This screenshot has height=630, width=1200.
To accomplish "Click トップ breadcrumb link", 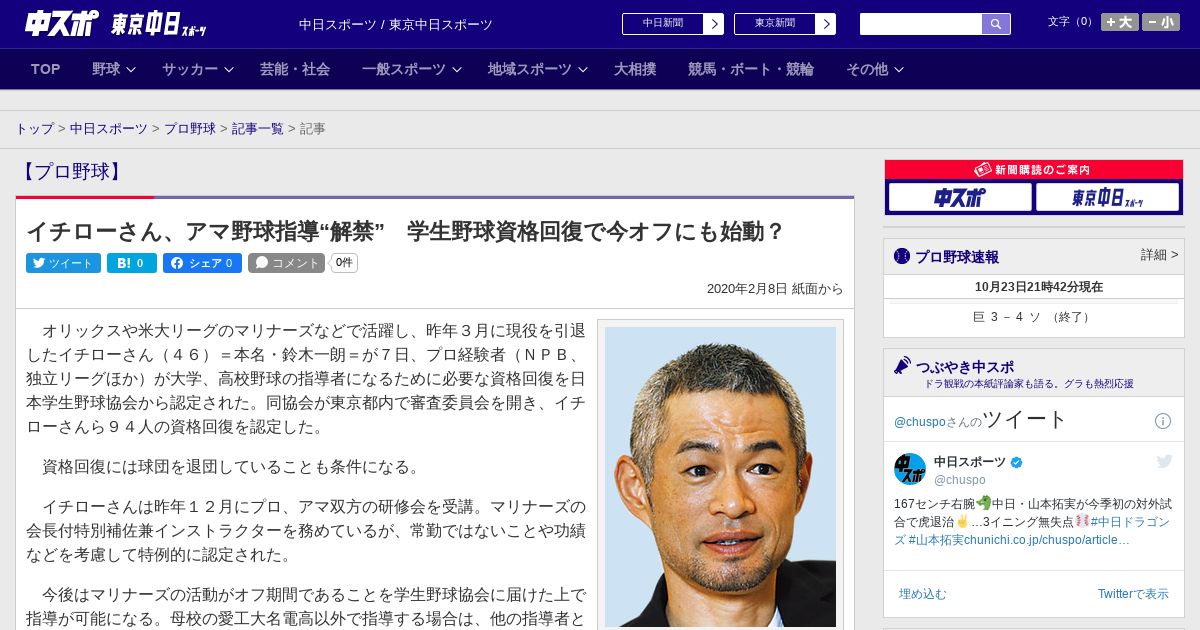I will (35, 129).
